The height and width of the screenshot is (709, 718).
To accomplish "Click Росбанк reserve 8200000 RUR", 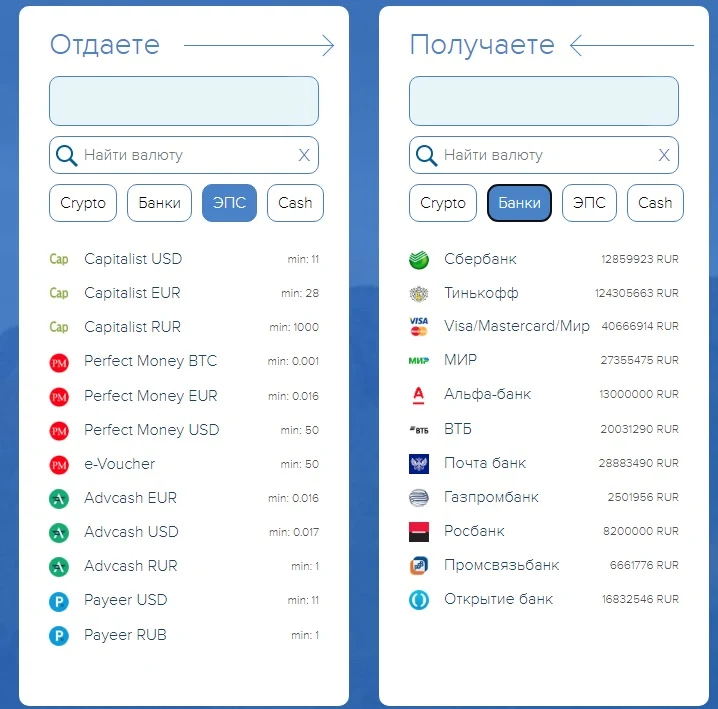I will pos(641,531).
